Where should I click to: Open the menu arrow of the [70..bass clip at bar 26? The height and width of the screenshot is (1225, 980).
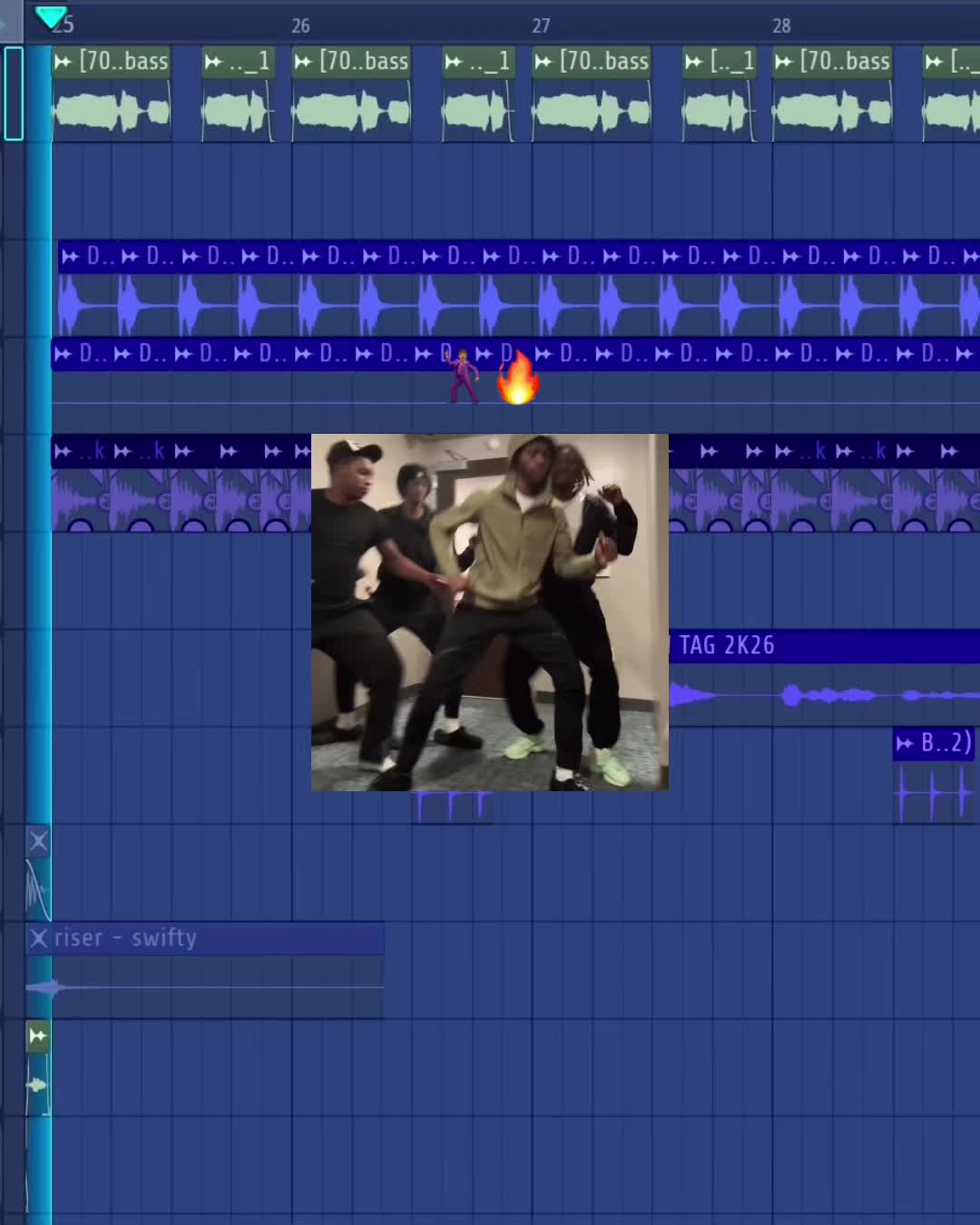click(x=303, y=62)
